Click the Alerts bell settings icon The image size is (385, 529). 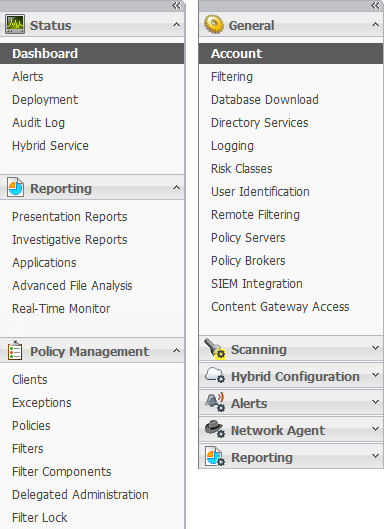pos(215,402)
